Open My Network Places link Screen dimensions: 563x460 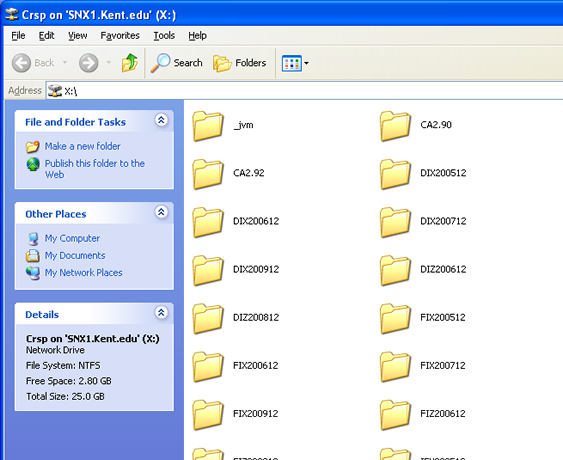coord(83,273)
